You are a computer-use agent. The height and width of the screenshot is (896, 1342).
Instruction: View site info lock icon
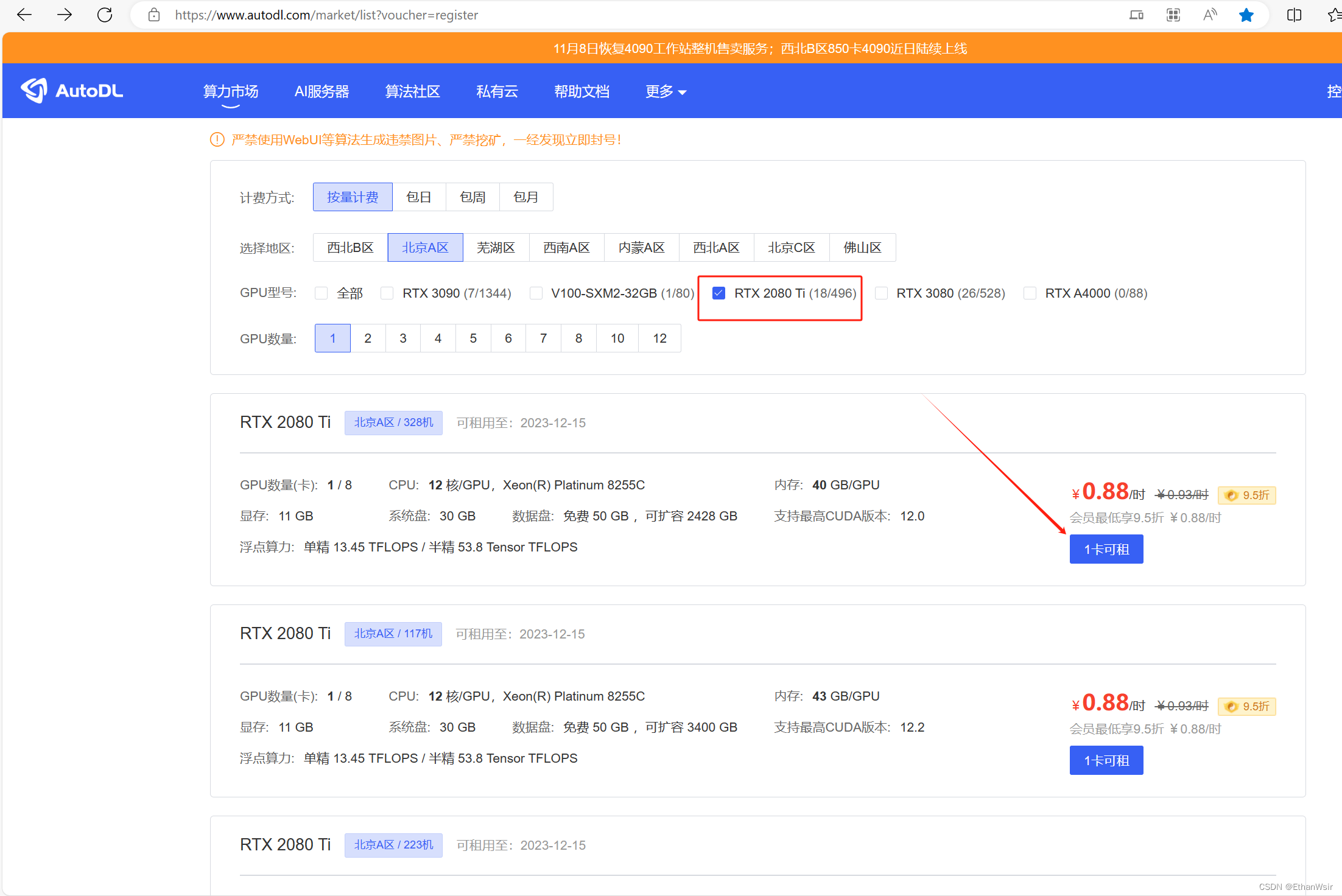[154, 15]
